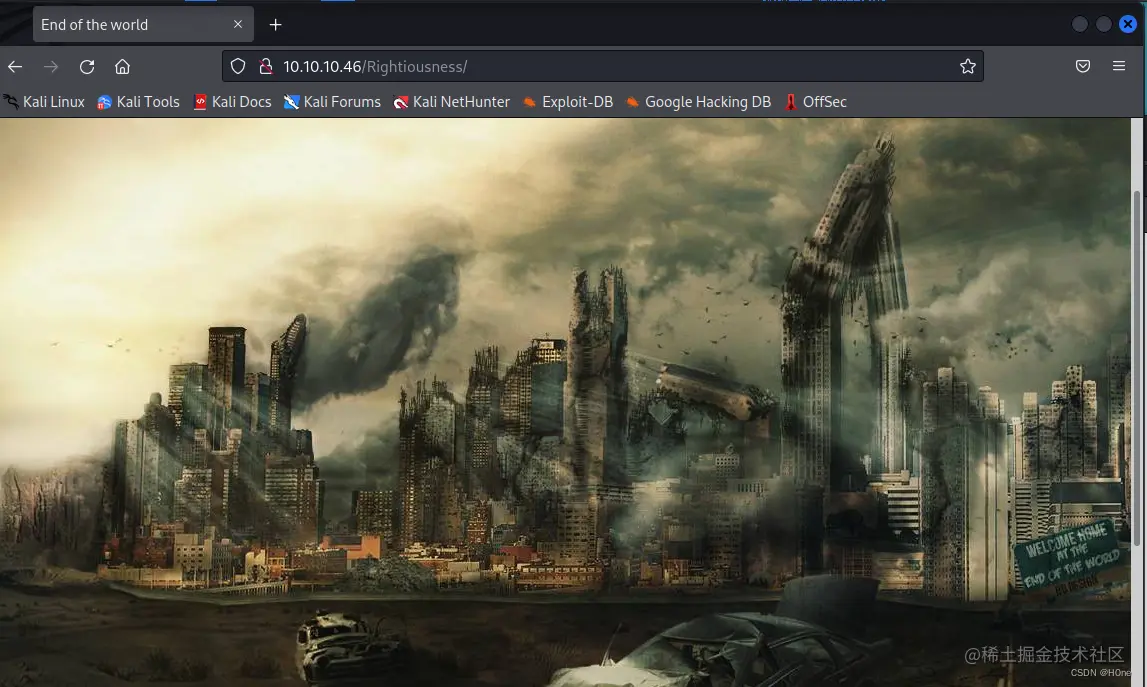The height and width of the screenshot is (687, 1147).
Task: Open tracking protection shield info
Action: pos(238,67)
